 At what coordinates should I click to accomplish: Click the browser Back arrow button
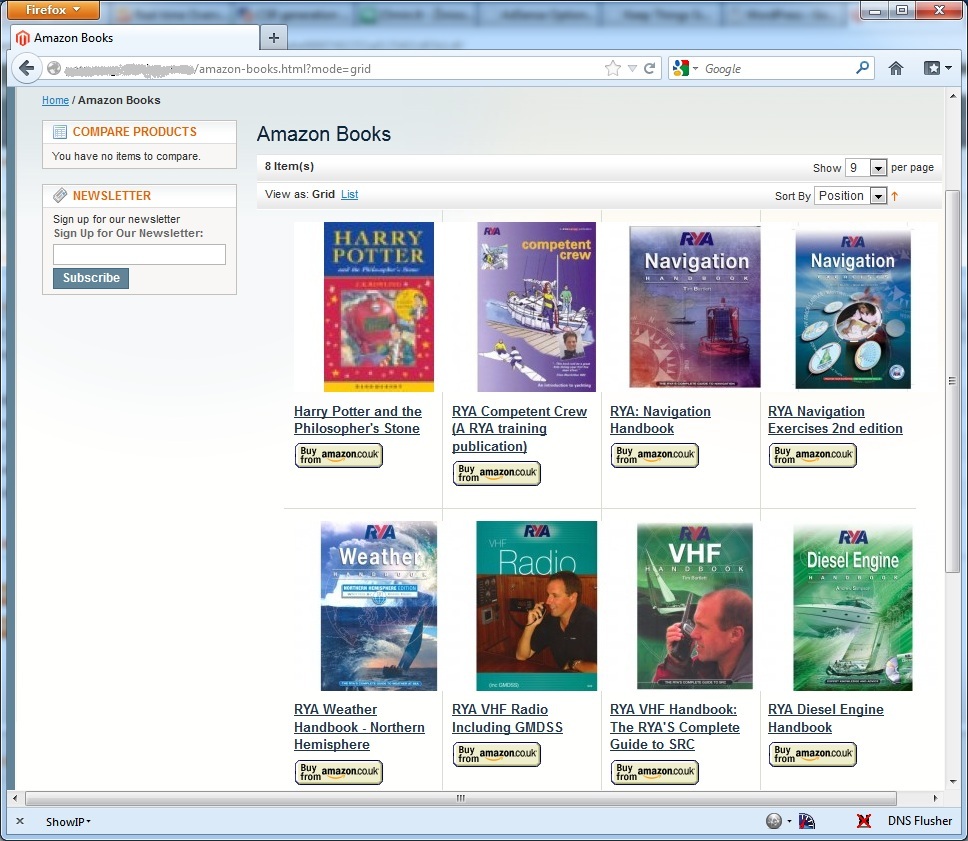pyautogui.click(x=27, y=68)
